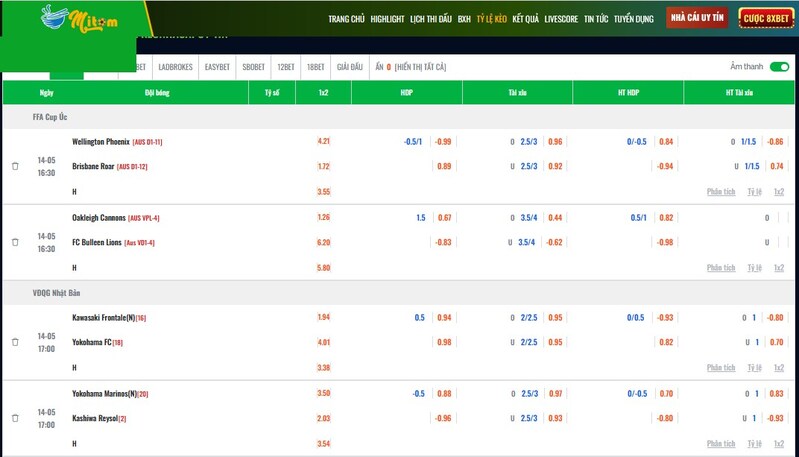Click team name Yokohama FC

coord(92,342)
